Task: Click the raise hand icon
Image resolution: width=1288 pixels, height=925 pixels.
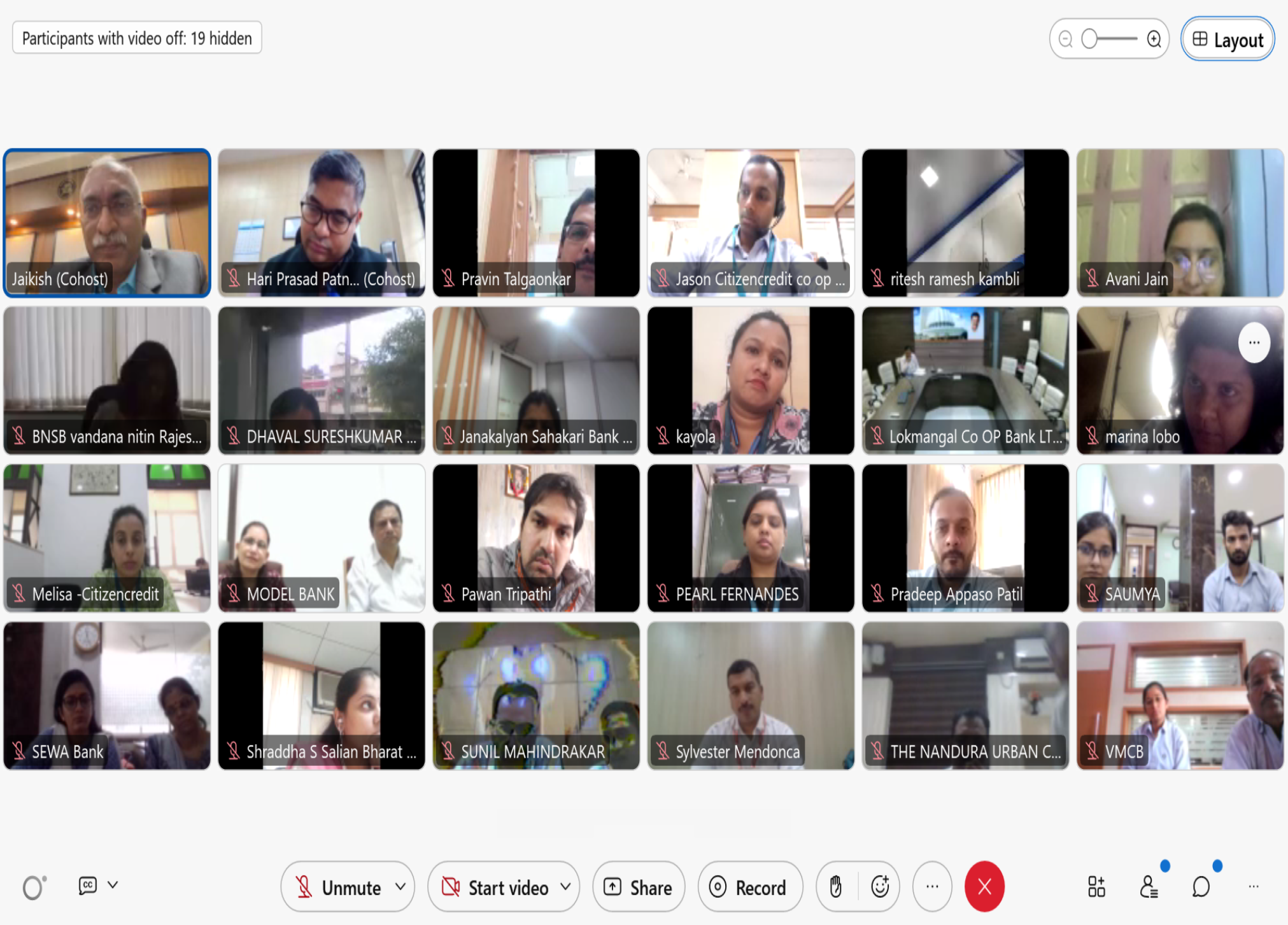Action: 836,887
